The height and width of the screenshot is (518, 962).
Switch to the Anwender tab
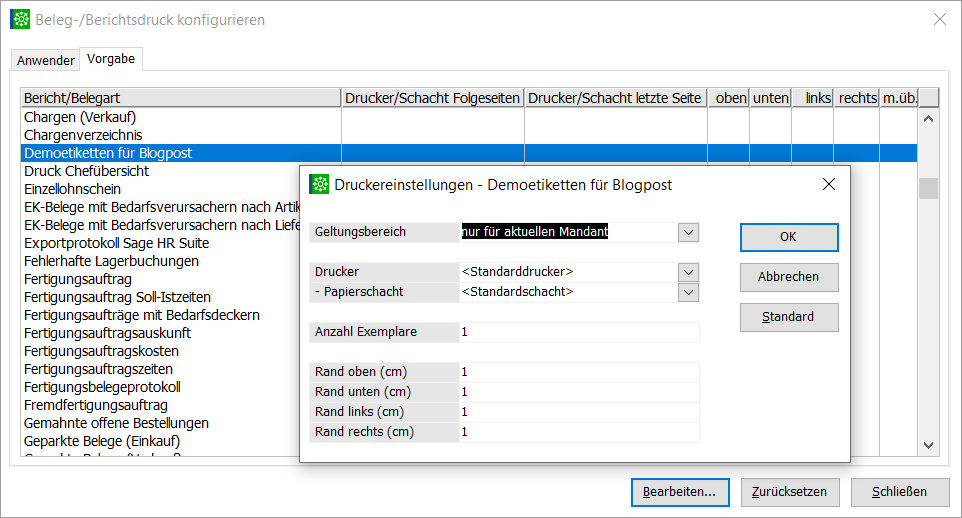(x=45, y=60)
